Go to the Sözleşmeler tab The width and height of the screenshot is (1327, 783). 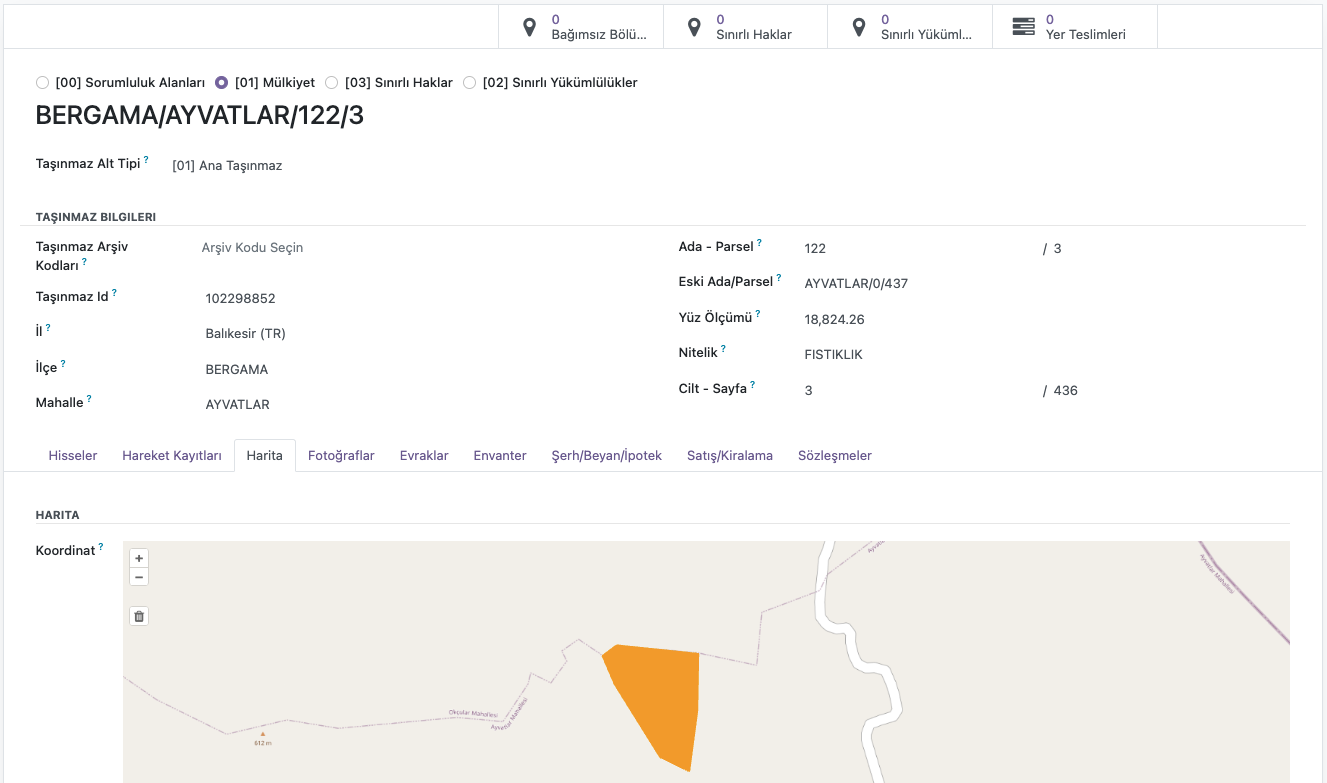tap(834, 456)
